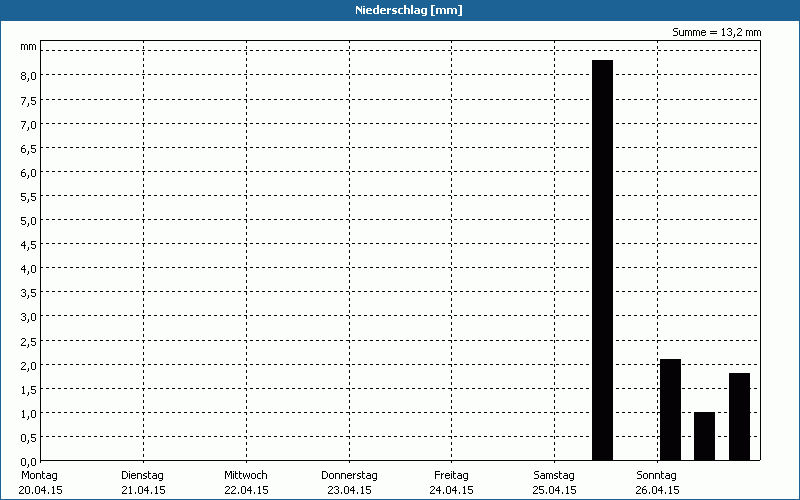This screenshot has width=800, height=500.
Task: Click the date '23.04.15'
Action: (x=349, y=491)
